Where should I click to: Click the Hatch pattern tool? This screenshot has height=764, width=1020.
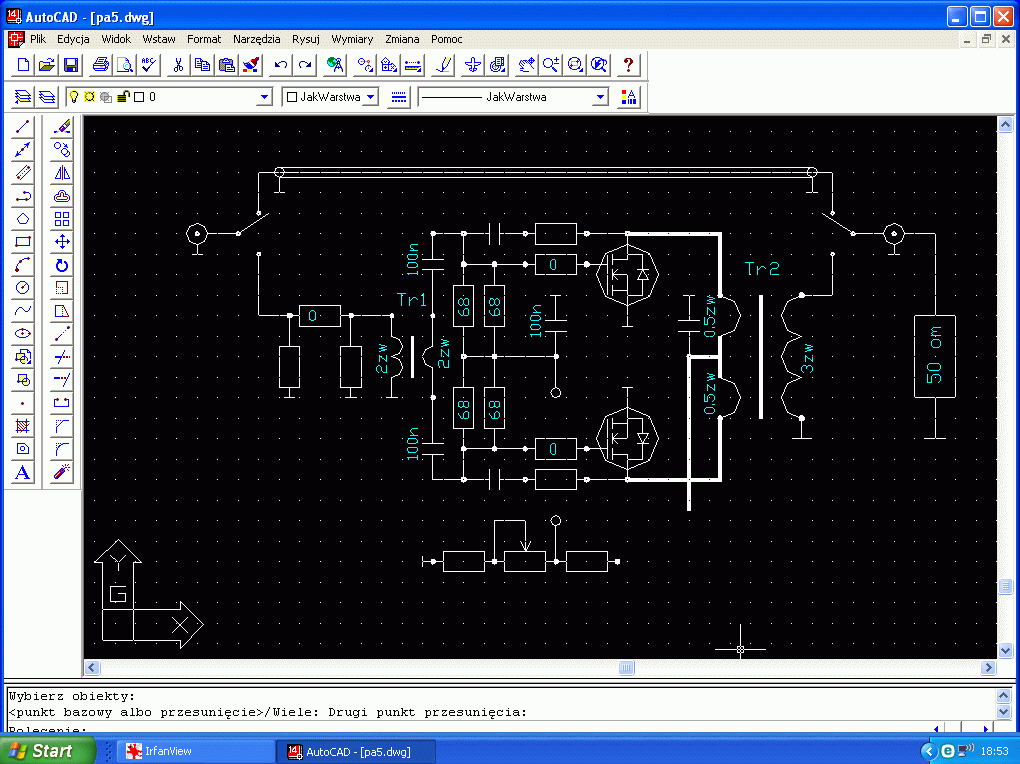pyautogui.click(x=24, y=426)
